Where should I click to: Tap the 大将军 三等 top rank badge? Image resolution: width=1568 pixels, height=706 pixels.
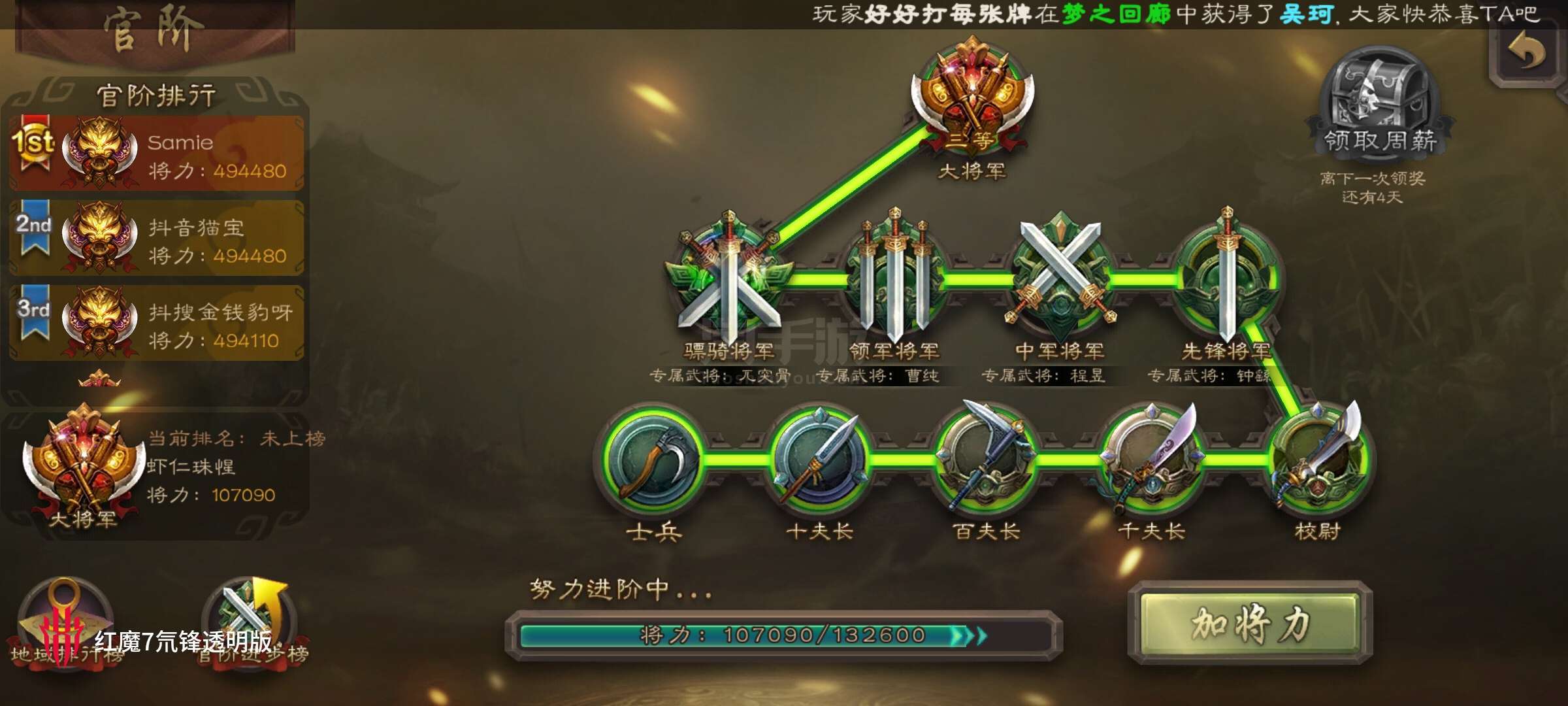972,95
